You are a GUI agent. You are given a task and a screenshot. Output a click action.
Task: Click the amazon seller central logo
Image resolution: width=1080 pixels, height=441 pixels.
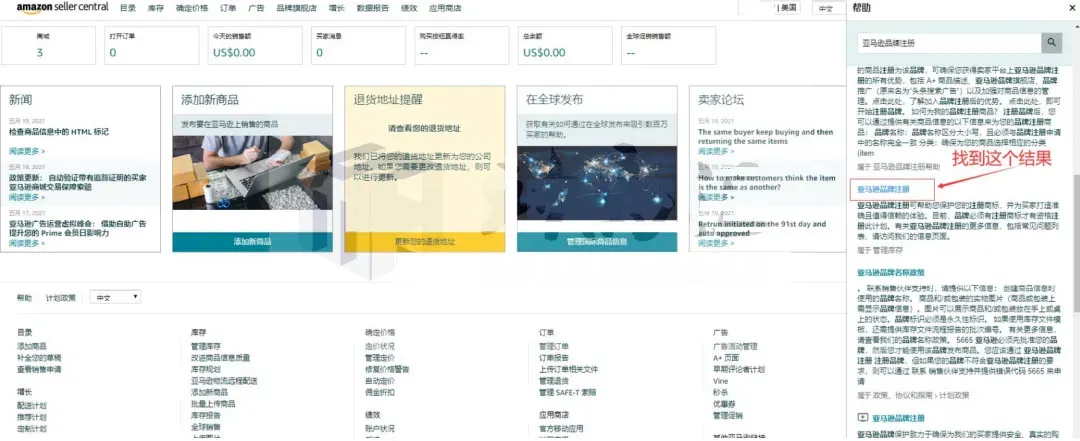pyautogui.click(x=62, y=8)
